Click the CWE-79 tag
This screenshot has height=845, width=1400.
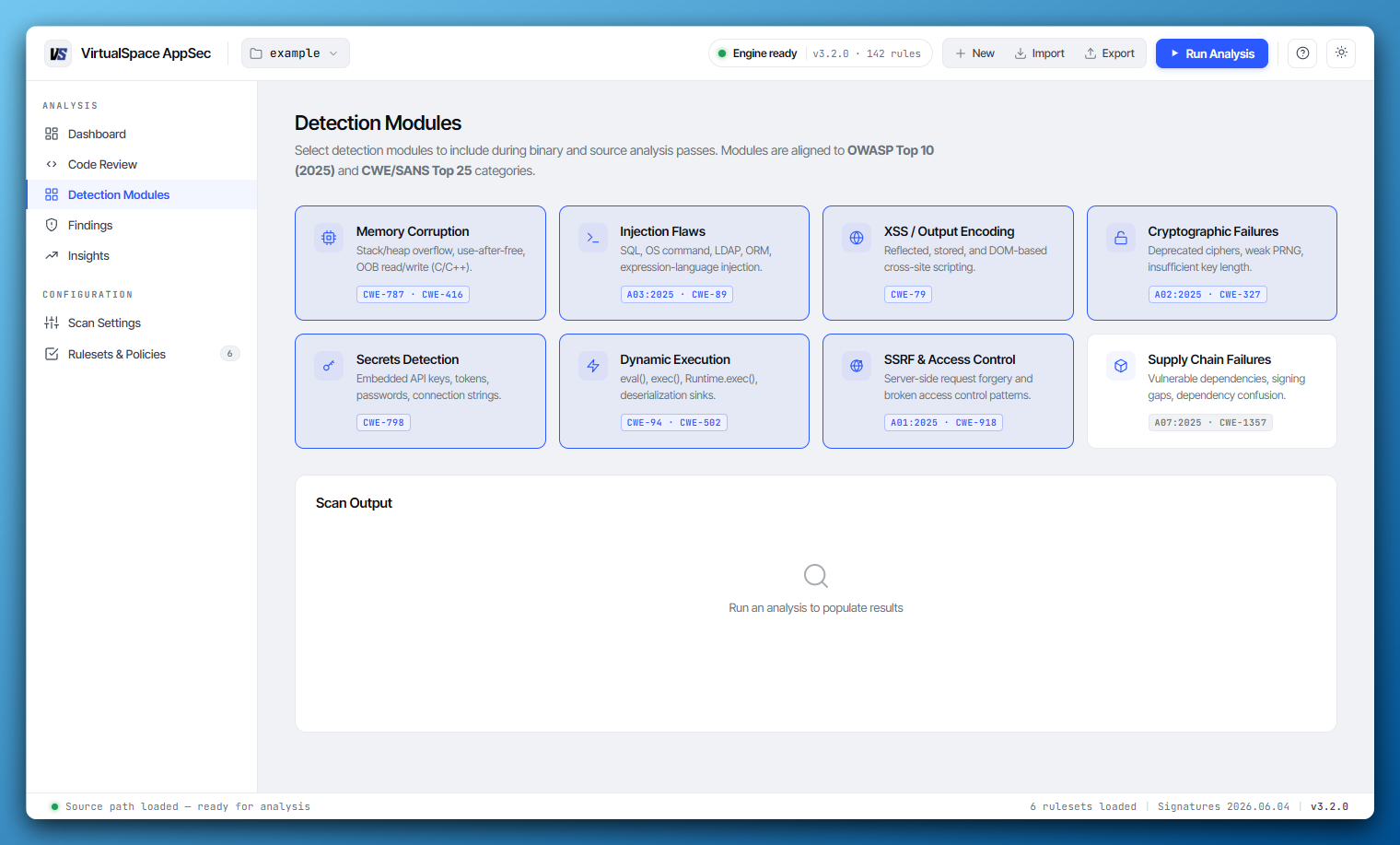tap(908, 295)
